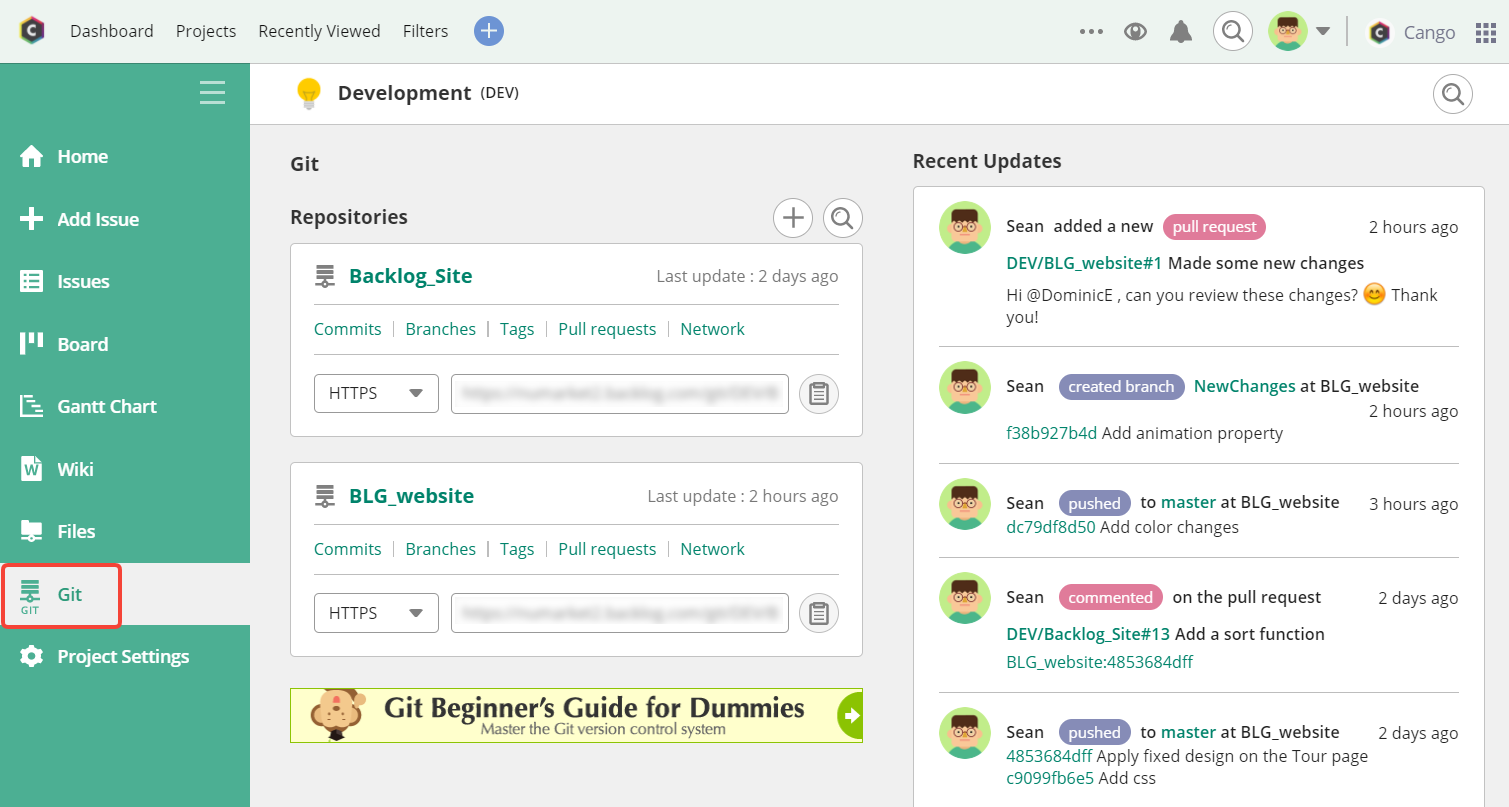Image resolution: width=1509 pixels, height=807 pixels.
Task: Open Gantt Chart in the sidebar
Action: [106, 407]
